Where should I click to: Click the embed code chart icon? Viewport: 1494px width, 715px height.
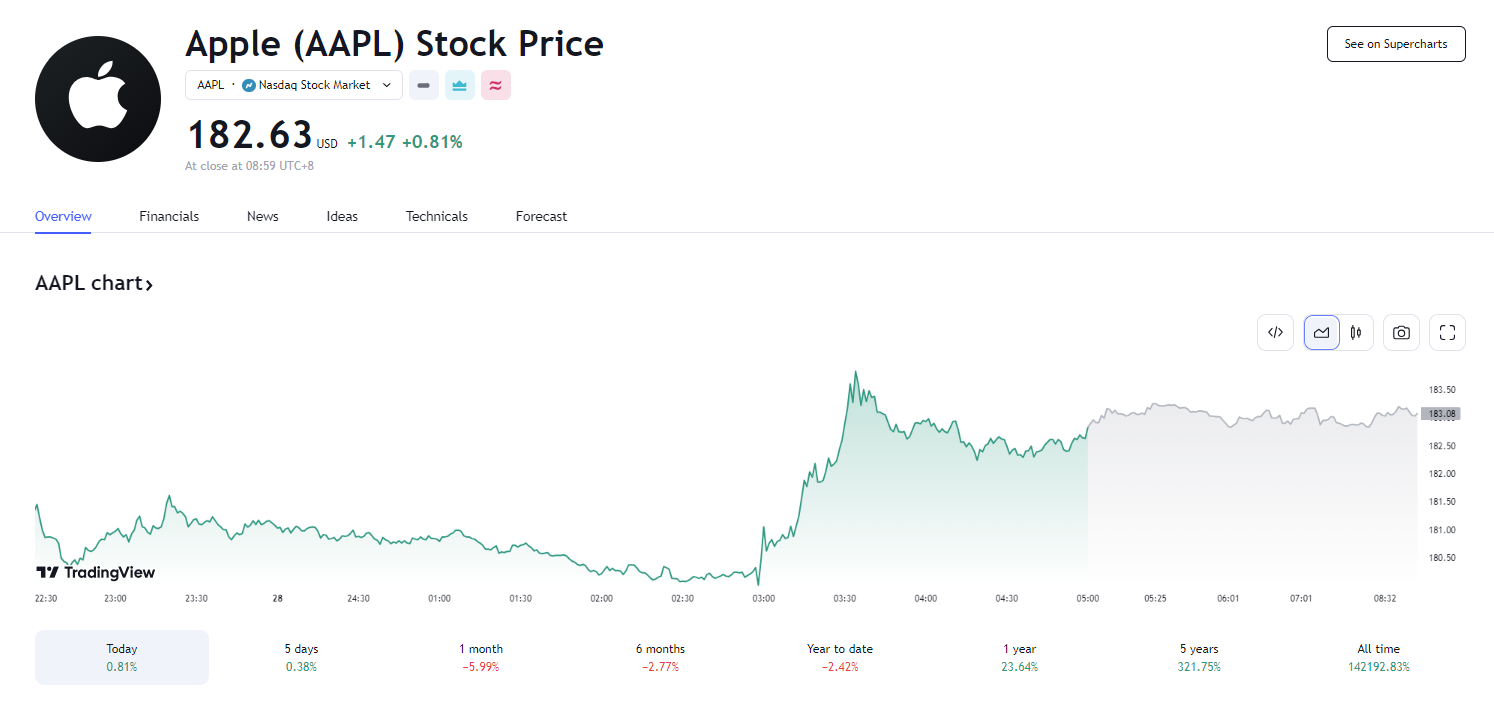[x=1275, y=333]
